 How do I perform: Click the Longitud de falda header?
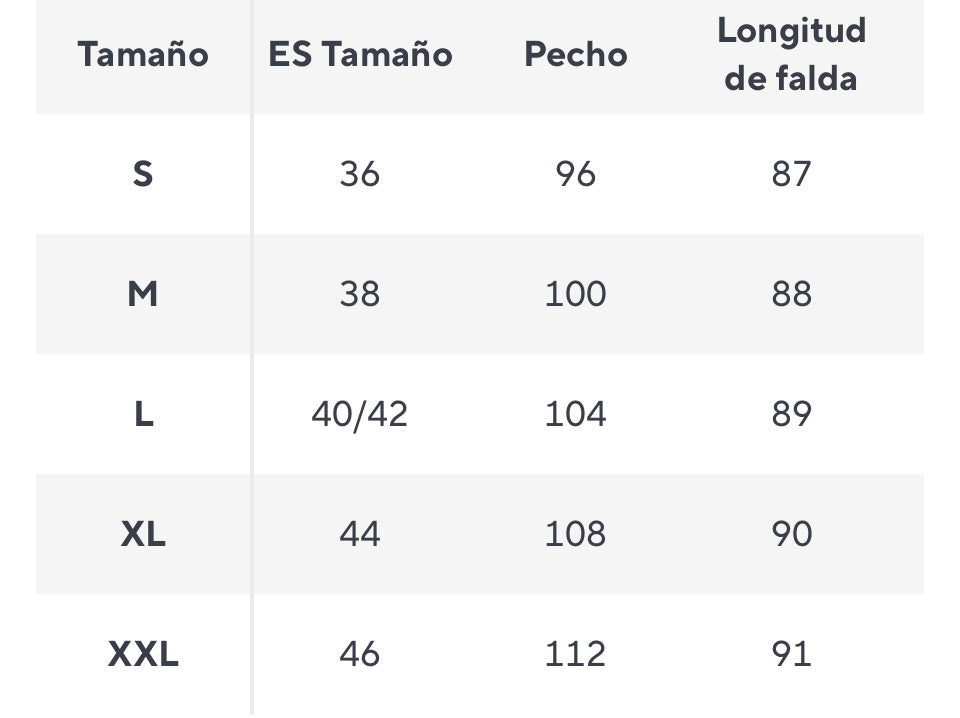(791, 54)
